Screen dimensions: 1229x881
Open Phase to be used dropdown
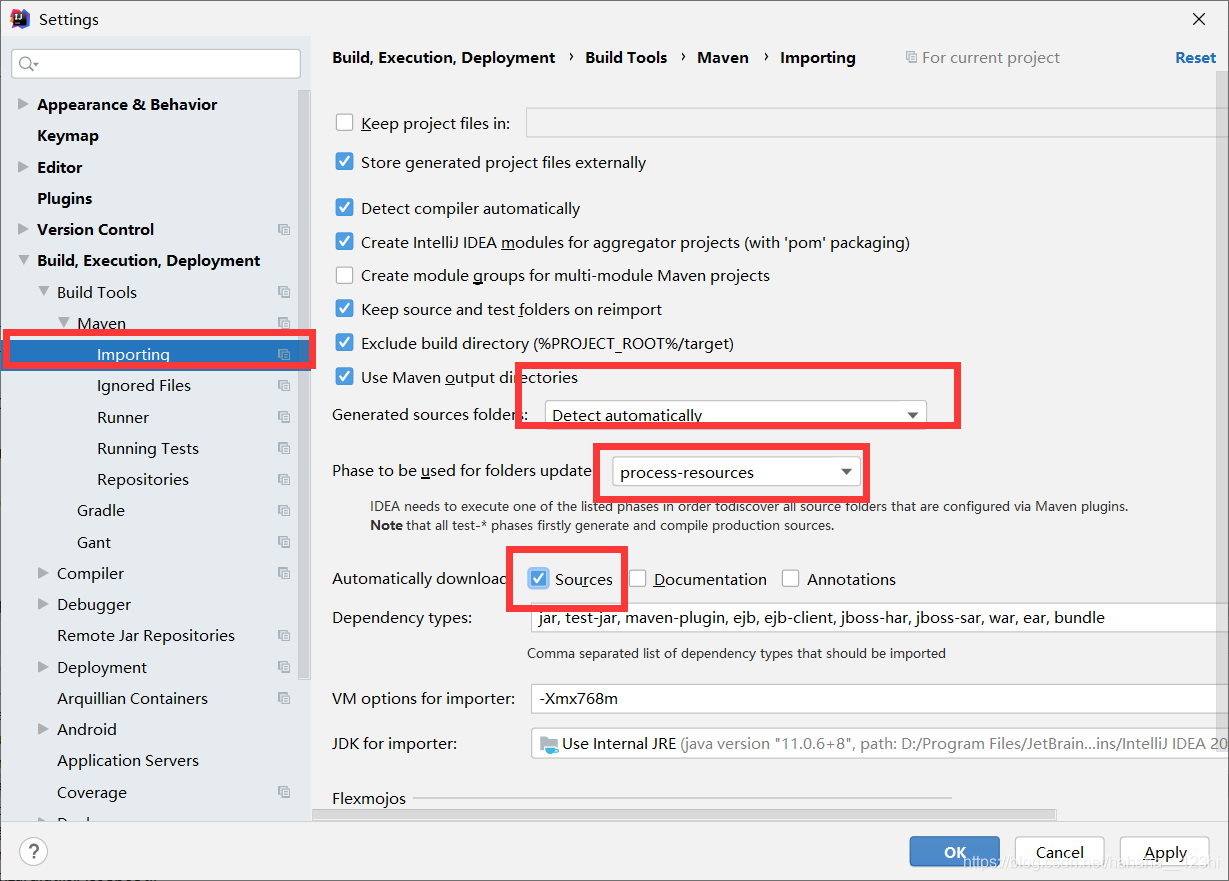click(x=736, y=472)
